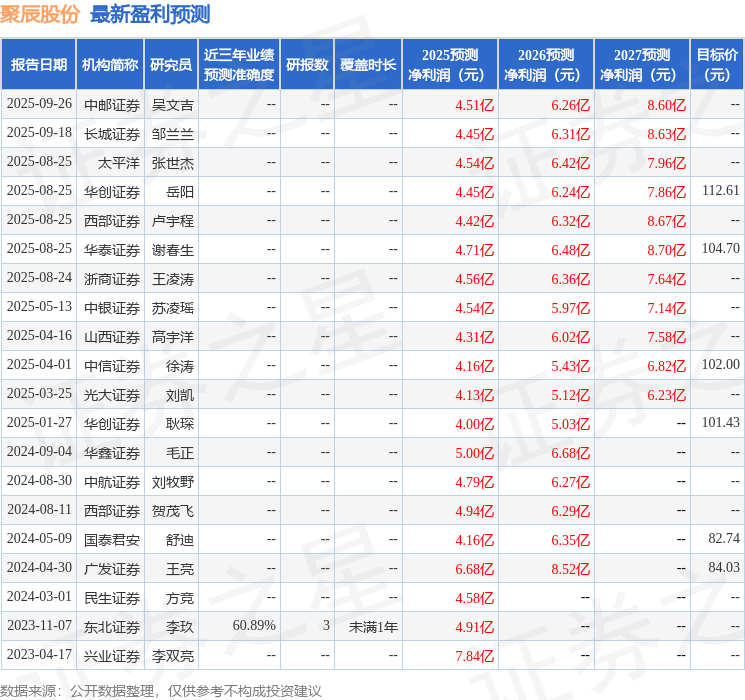
Task: Click the 研究员 column header
Action: point(171,65)
